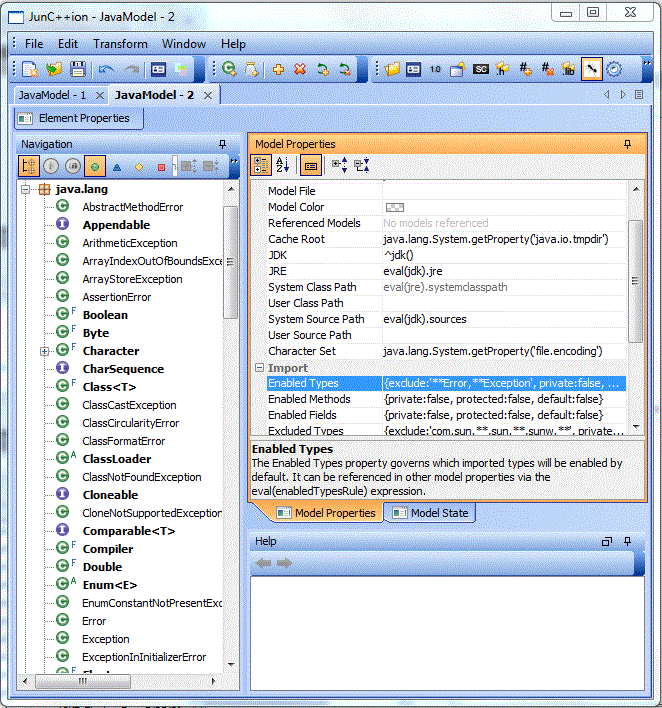Close the JavaModel - 1 tab

pos(100,95)
